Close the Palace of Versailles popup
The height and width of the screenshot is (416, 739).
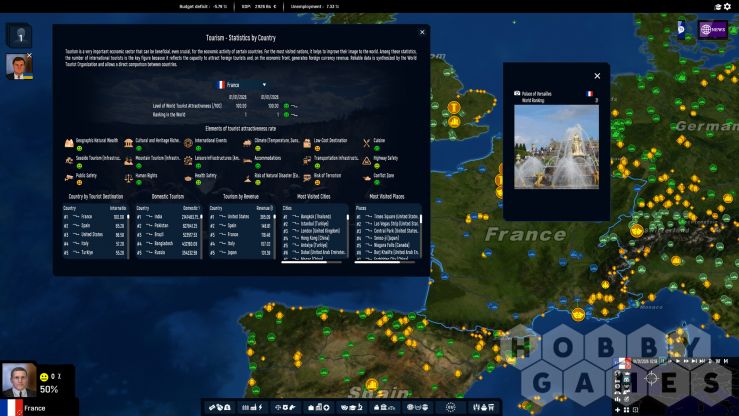597,76
